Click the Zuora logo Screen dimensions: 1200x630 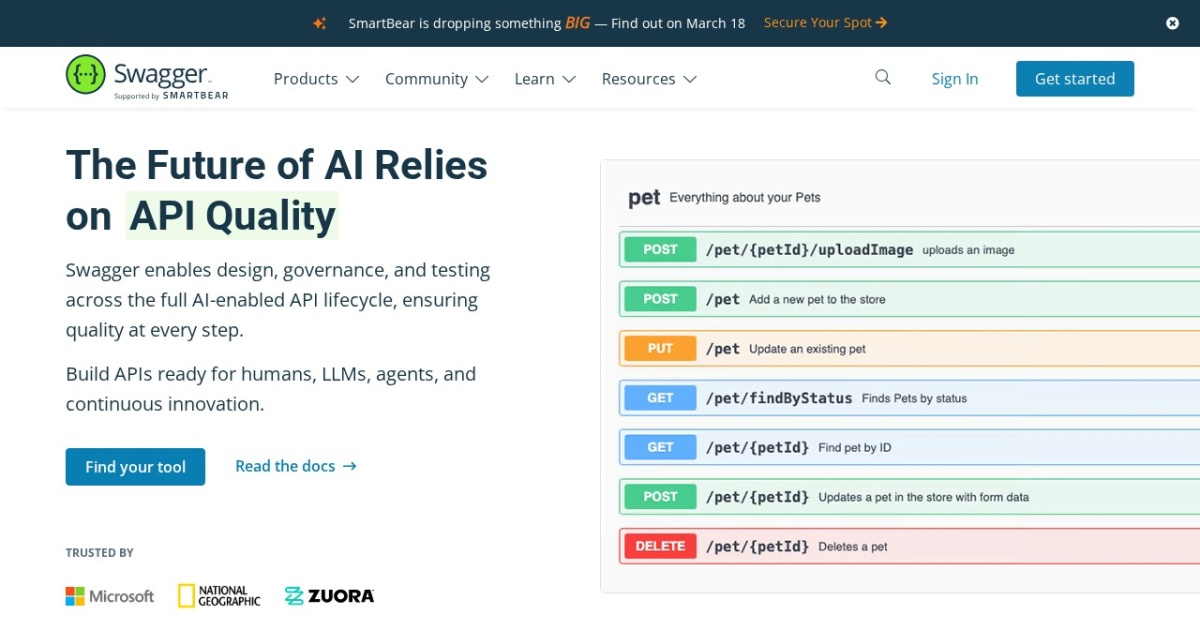pos(329,596)
